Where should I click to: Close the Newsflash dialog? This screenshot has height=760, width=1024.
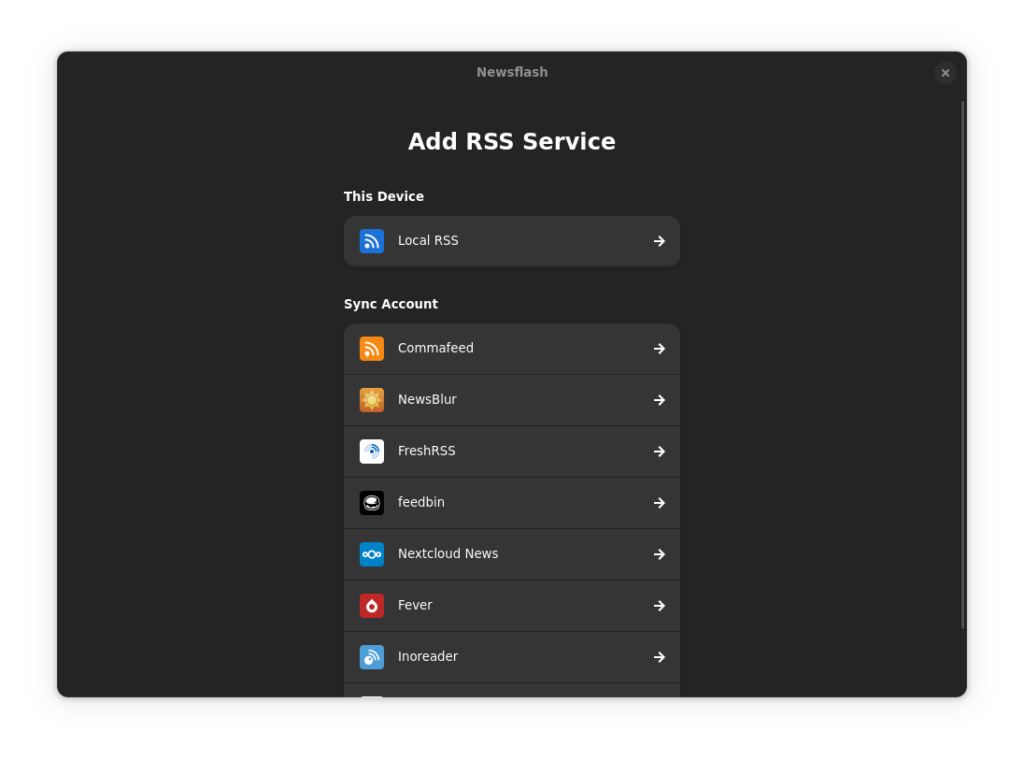[x=945, y=72]
